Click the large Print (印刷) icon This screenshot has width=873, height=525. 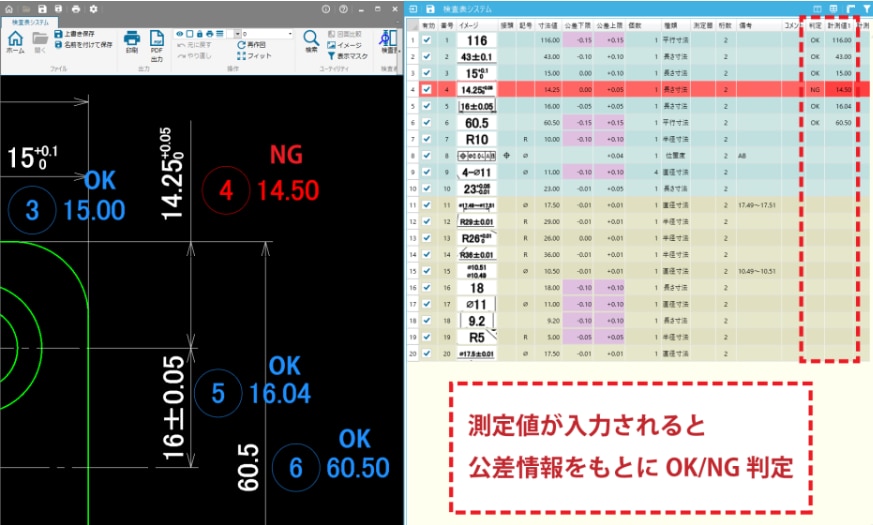pyautogui.click(x=132, y=42)
